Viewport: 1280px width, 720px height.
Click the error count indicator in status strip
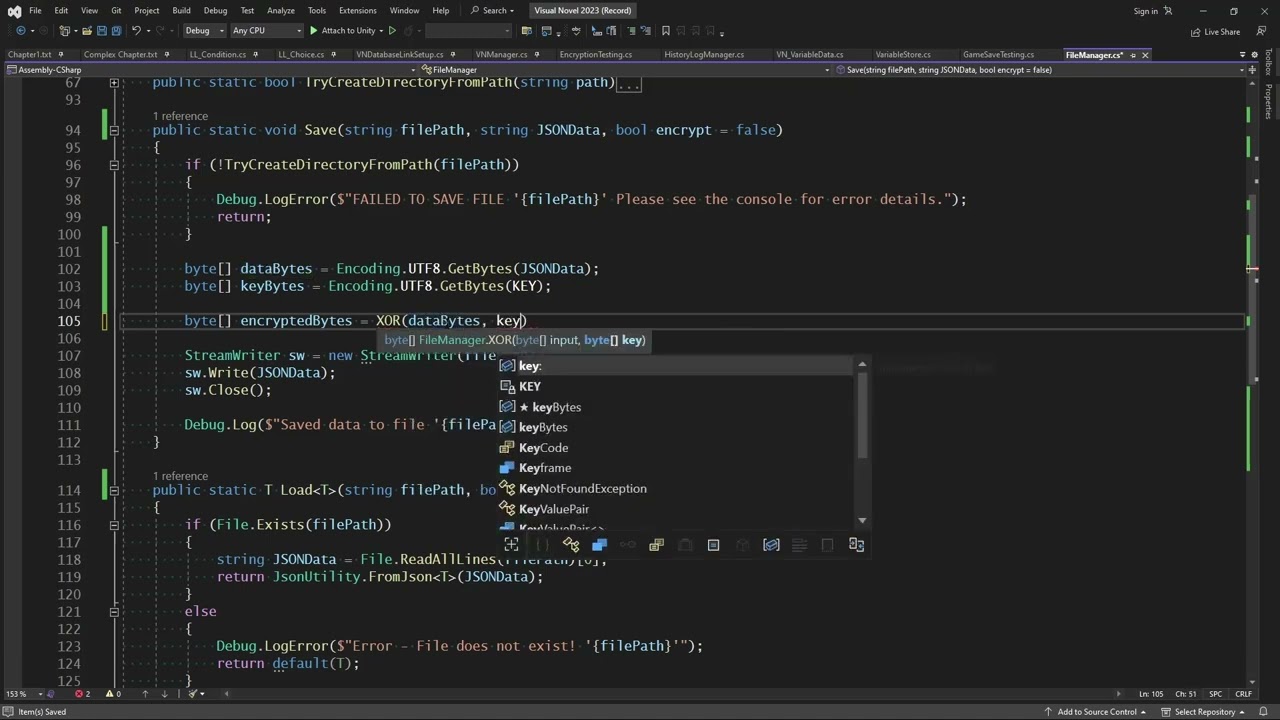(x=83, y=694)
